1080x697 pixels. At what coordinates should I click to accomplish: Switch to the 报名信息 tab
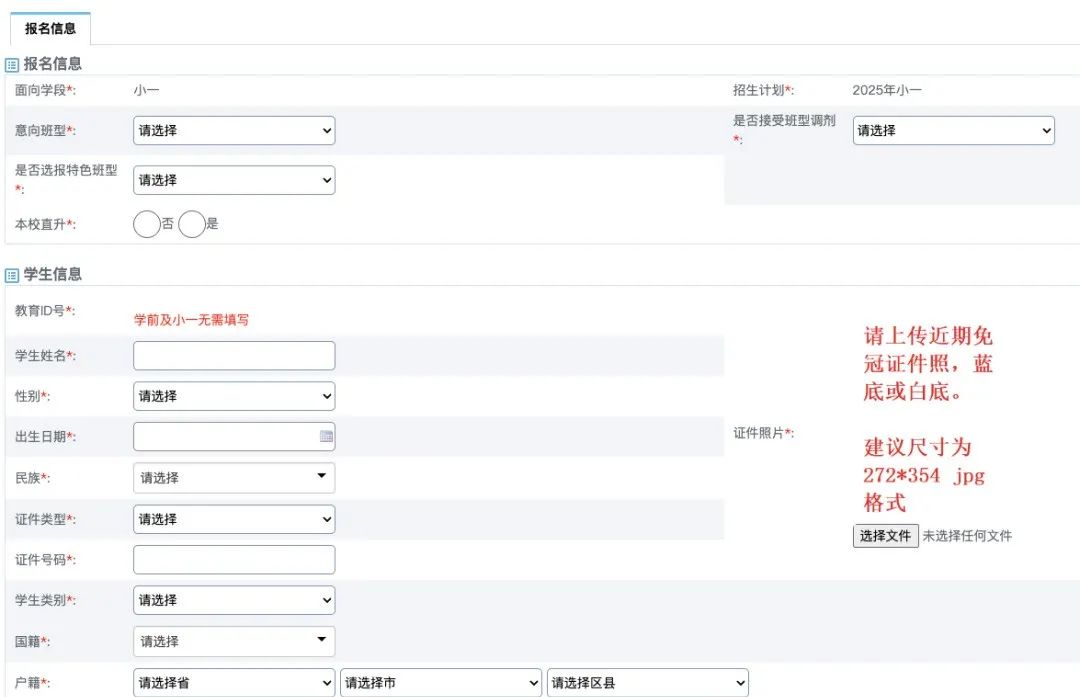pyautogui.click(x=50, y=29)
